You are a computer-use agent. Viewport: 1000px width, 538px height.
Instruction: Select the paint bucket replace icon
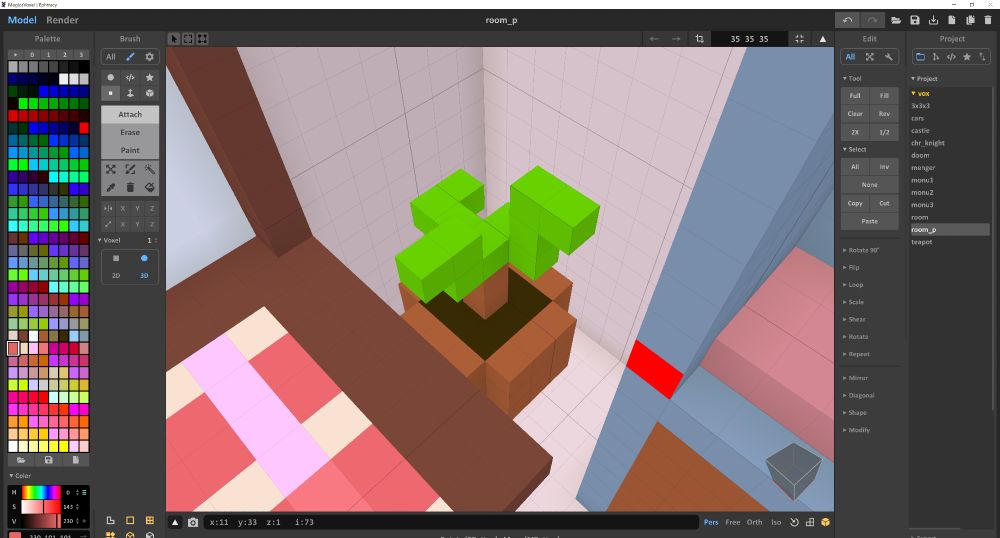(149, 187)
